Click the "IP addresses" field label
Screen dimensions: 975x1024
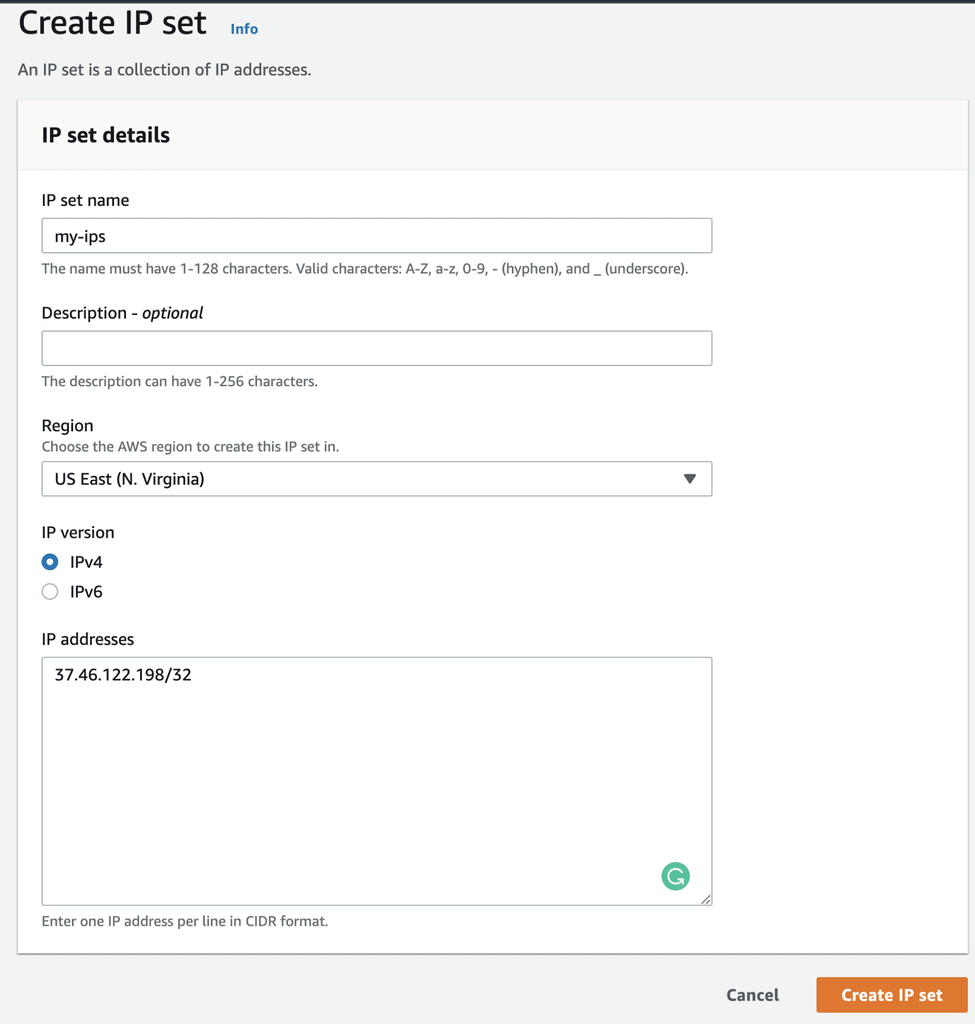click(x=88, y=639)
